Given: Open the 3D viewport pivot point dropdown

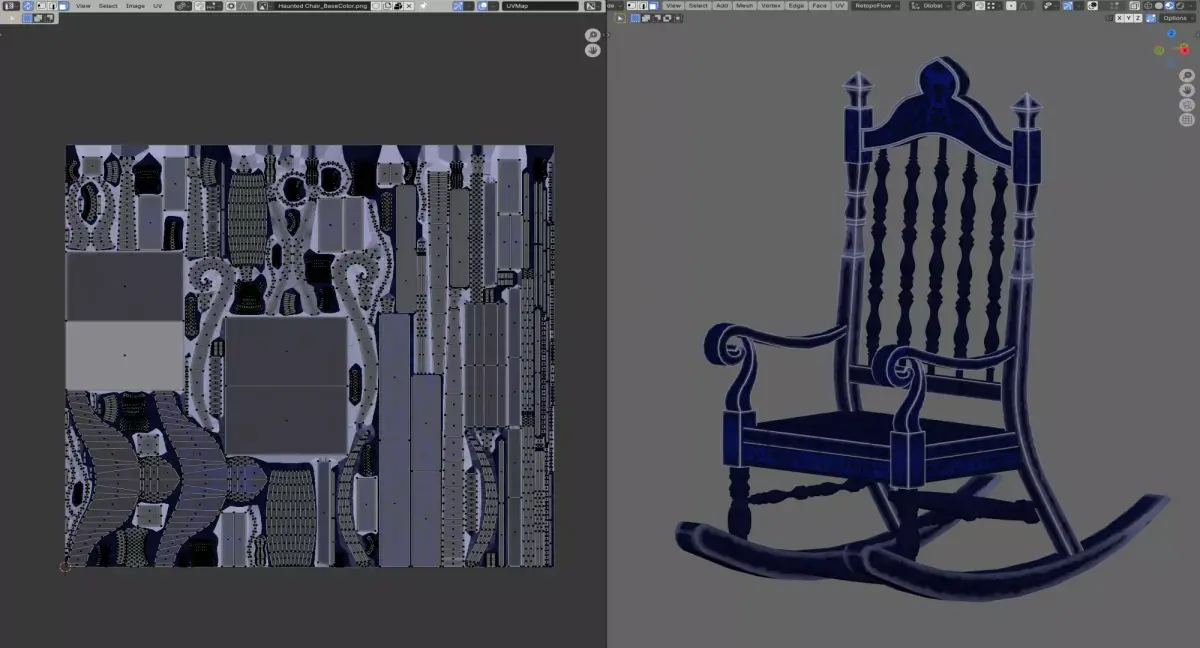Looking at the screenshot, I should point(964,6).
